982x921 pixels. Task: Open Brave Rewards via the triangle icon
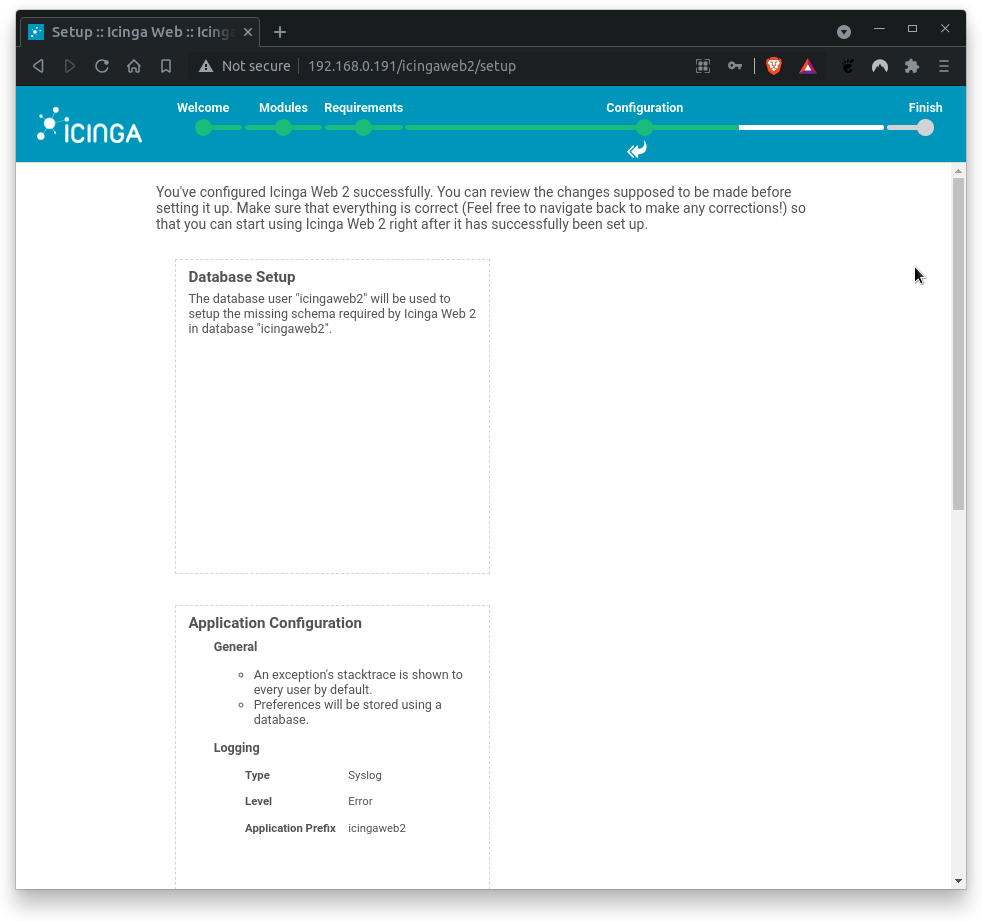point(807,66)
